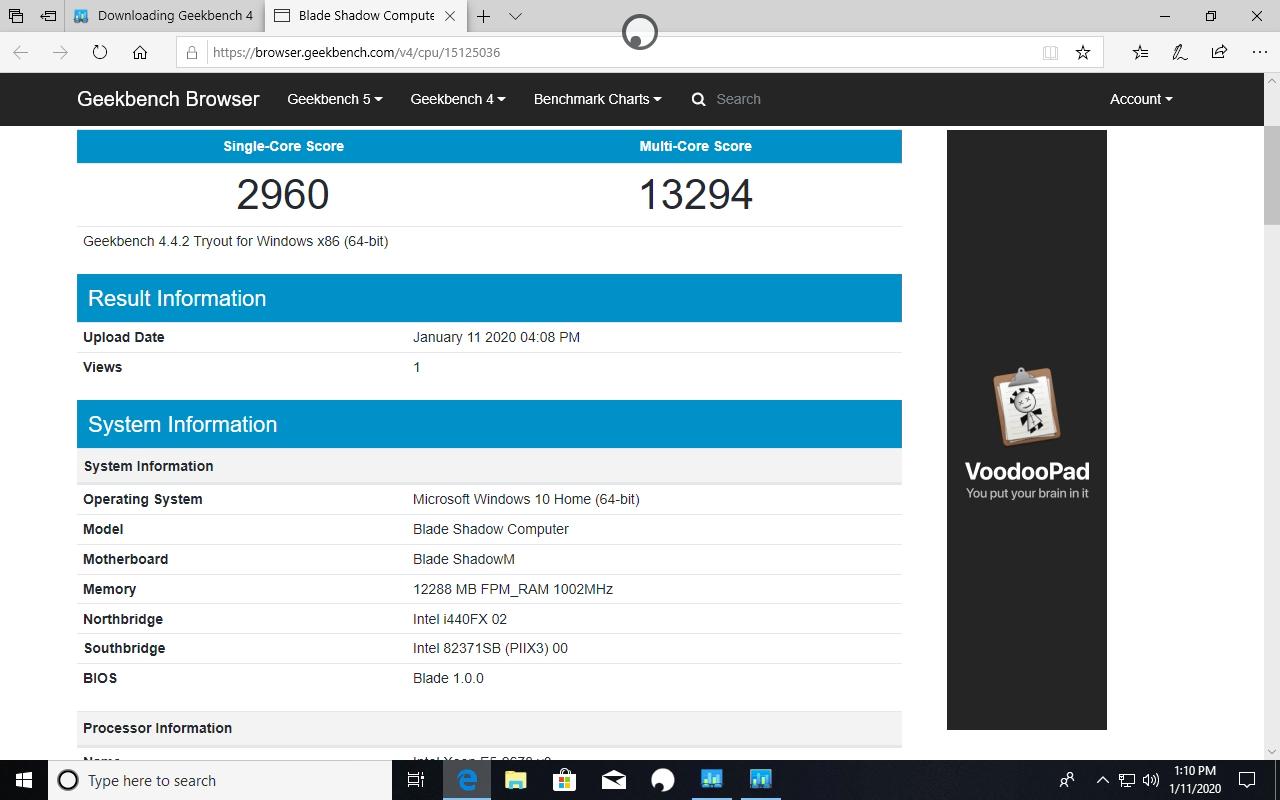This screenshot has height=800, width=1280.
Task: Open the VoodooPad advertisement
Action: coord(1027,430)
